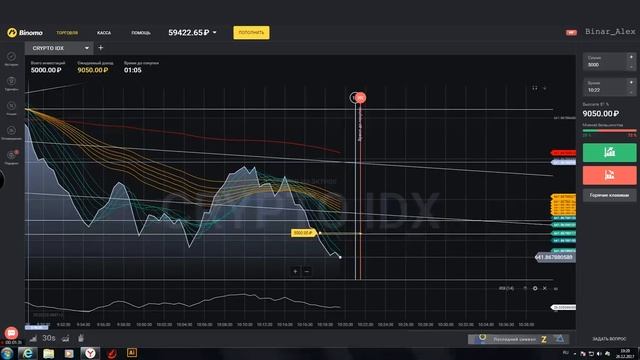Open the Помощь help menu
This screenshot has width=640, height=360.
(x=141, y=33)
